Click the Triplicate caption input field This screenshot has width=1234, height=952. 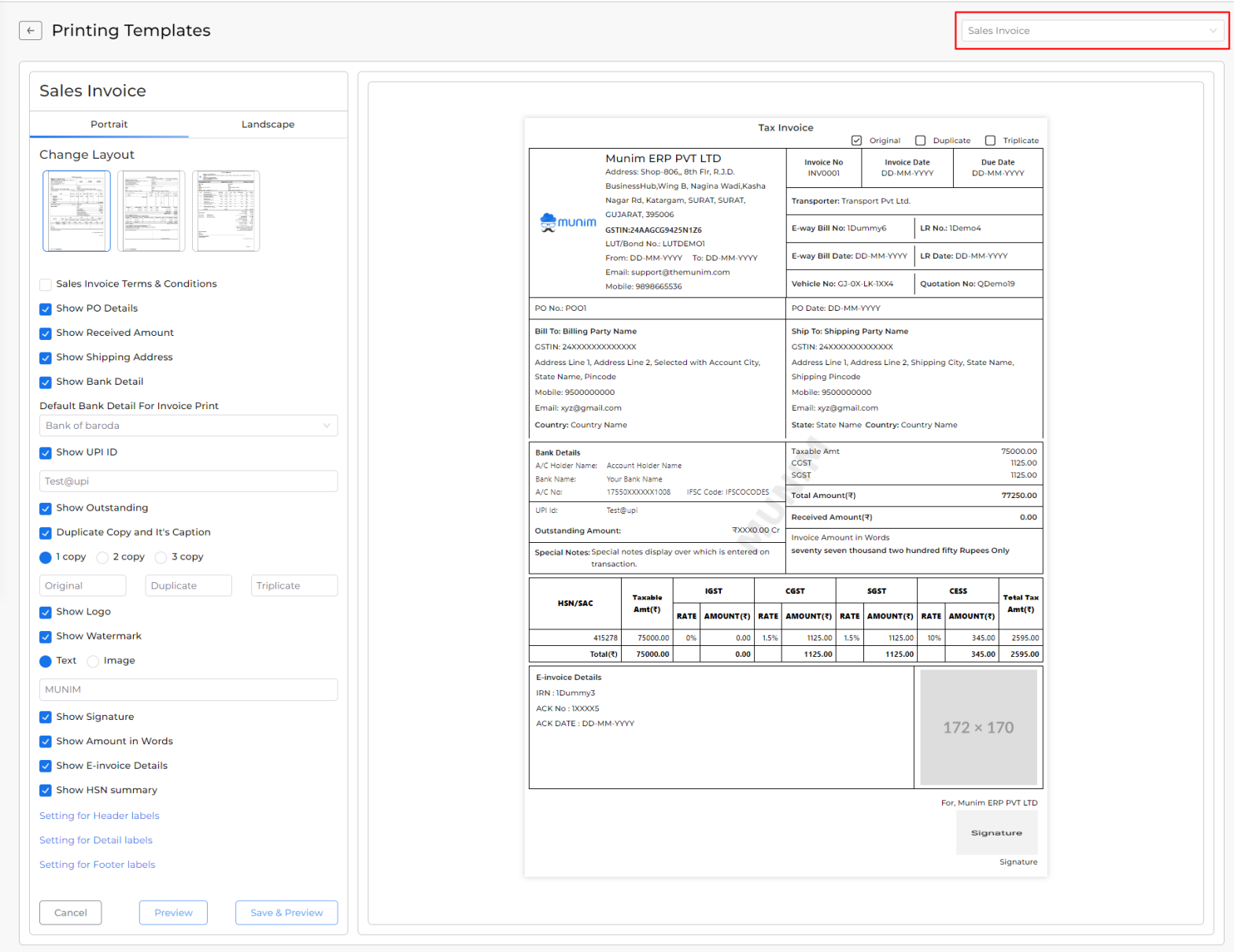(x=294, y=585)
